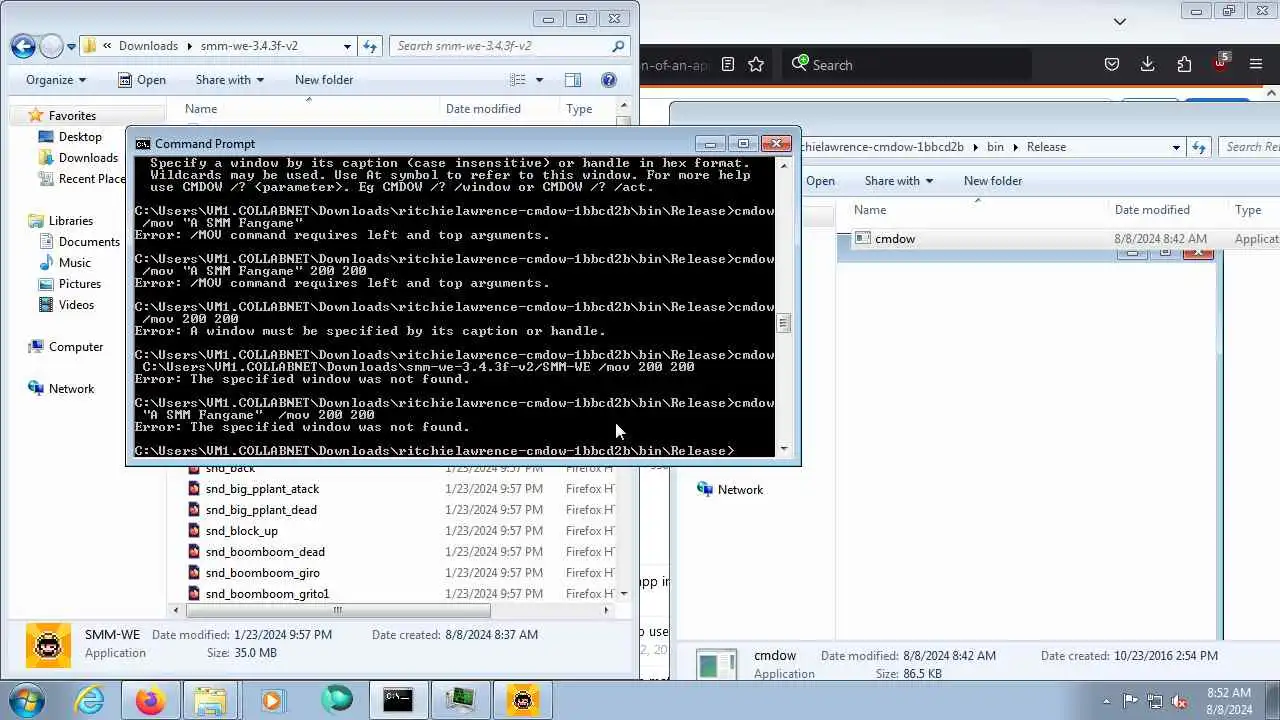Click the Command Prompt title bar icon
Image resolution: width=1280 pixels, height=720 pixels.
pyautogui.click(x=143, y=144)
